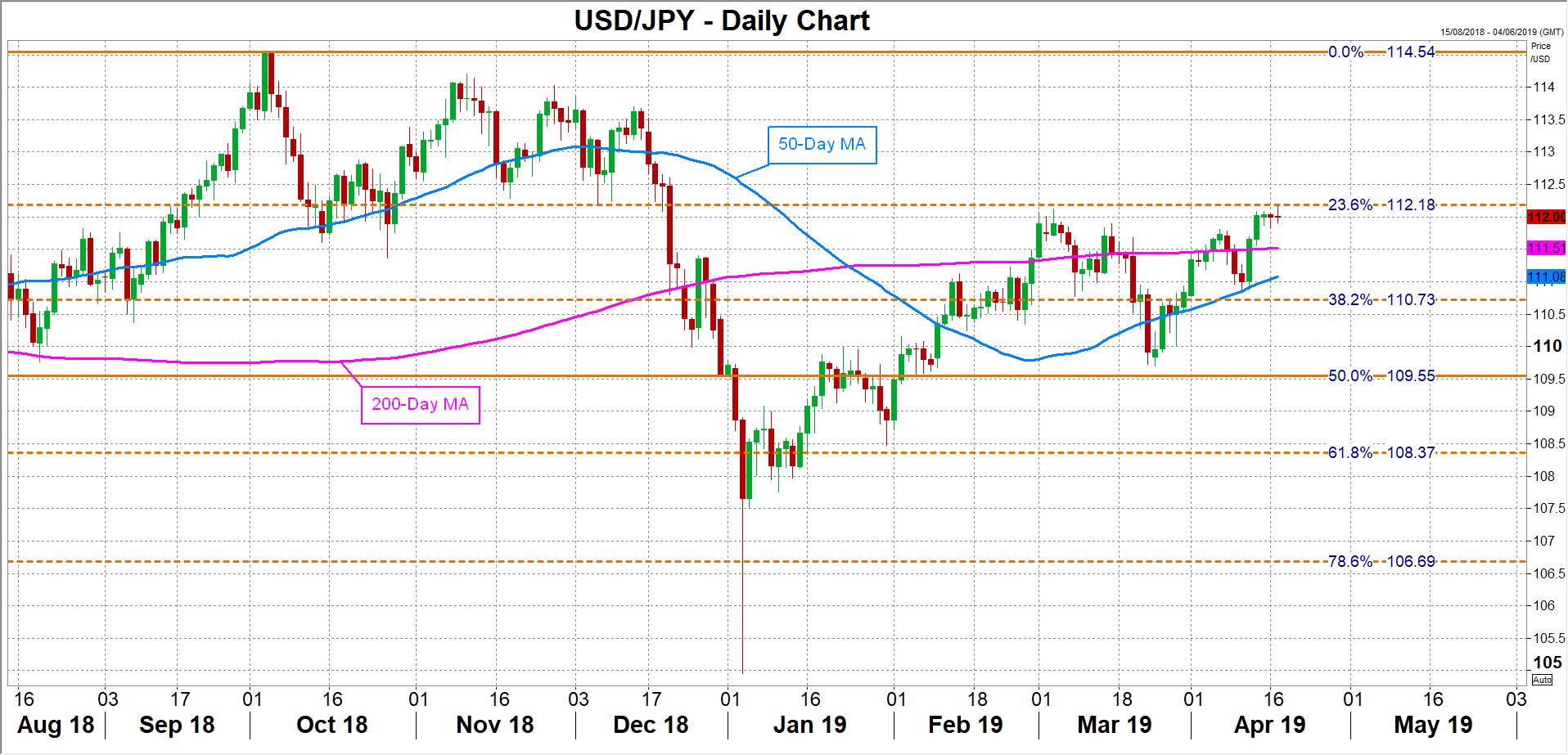
Task: Click the magenta 111.51 price tag
Action: click(x=1547, y=248)
